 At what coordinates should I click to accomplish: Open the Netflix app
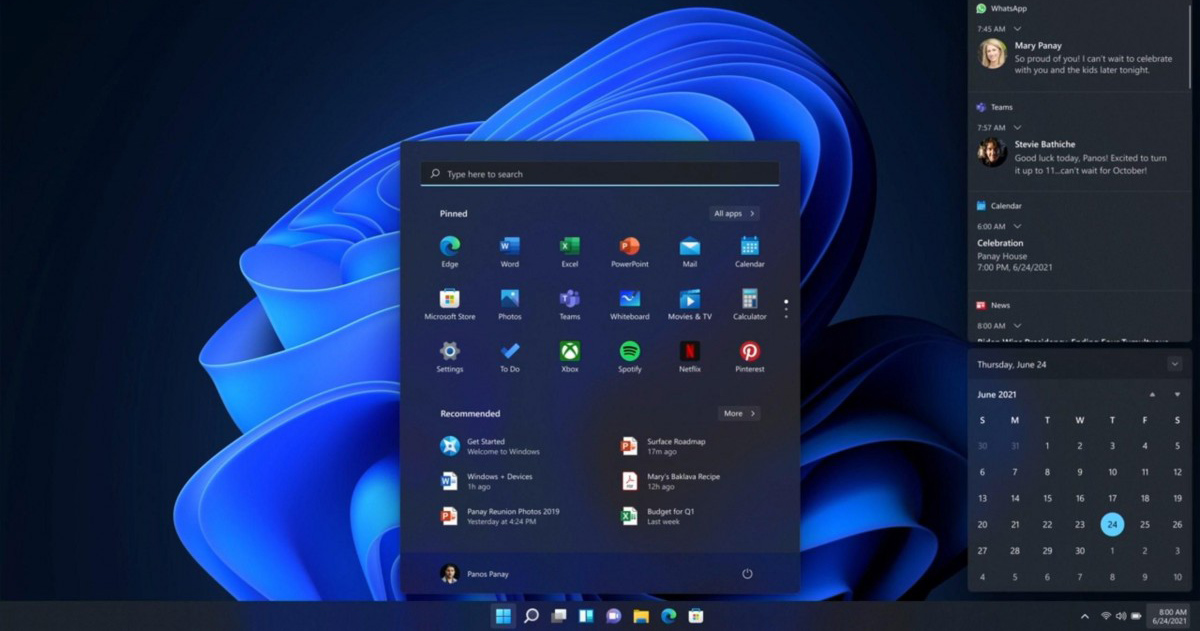[x=690, y=357]
